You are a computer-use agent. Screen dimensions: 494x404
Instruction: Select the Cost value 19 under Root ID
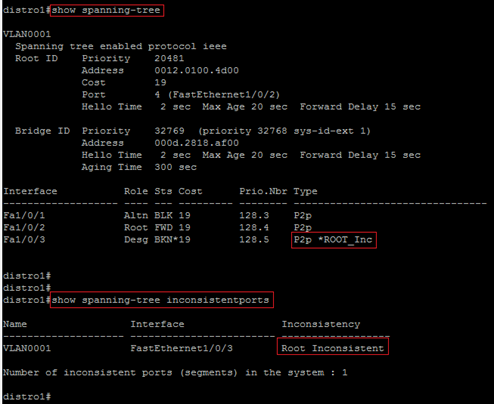click(160, 82)
